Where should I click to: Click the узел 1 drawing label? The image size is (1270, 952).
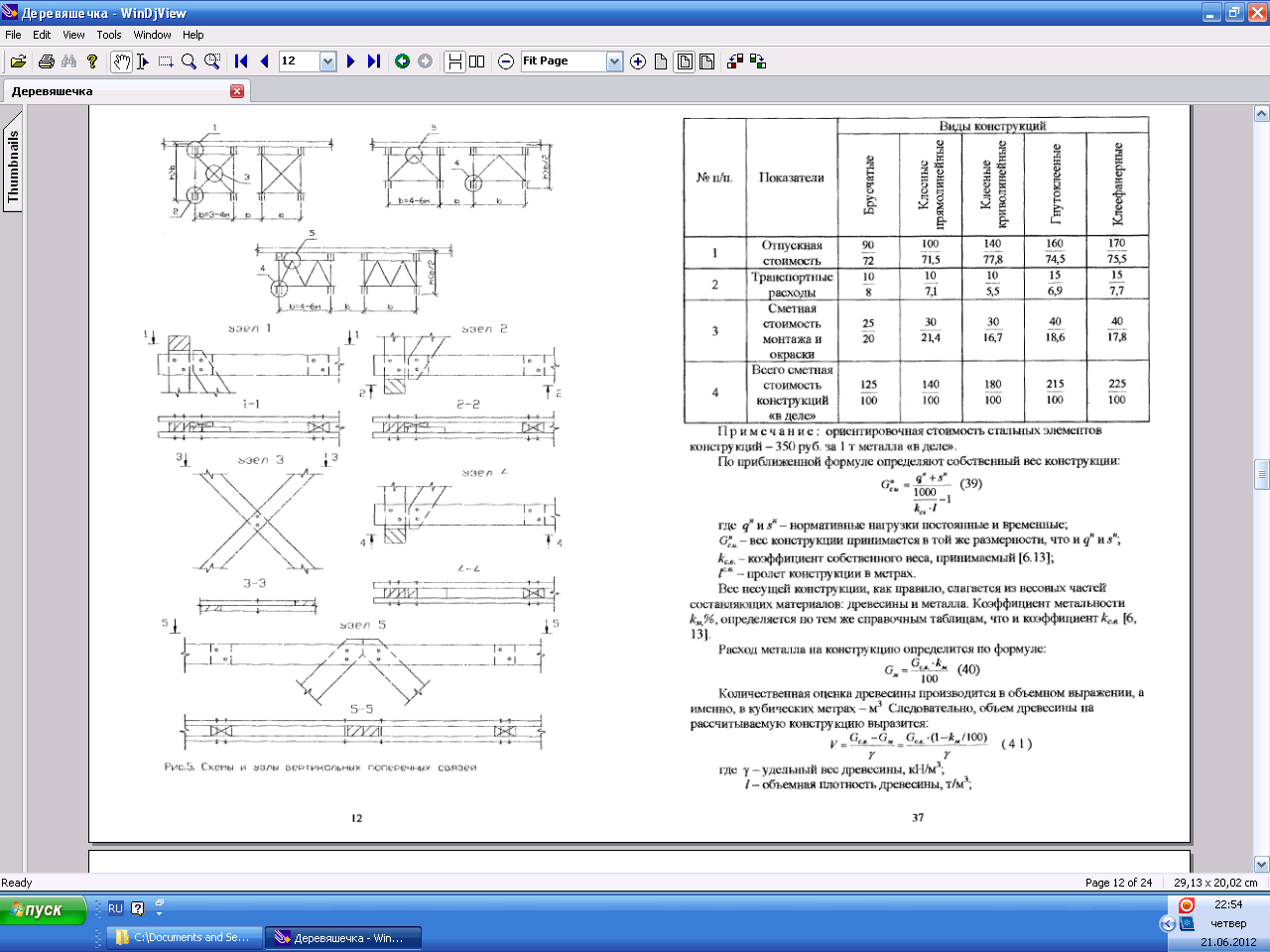[249, 328]
